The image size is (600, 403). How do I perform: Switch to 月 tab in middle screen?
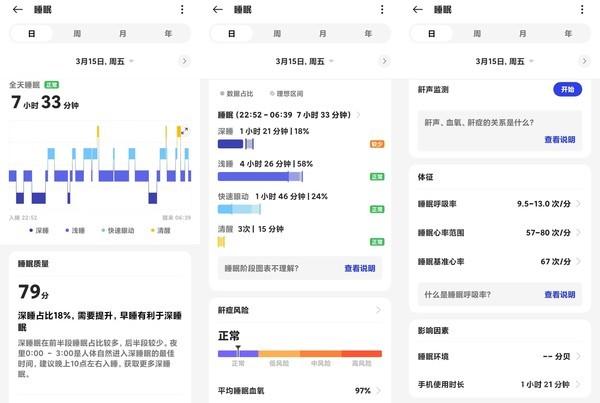point(323,34)
